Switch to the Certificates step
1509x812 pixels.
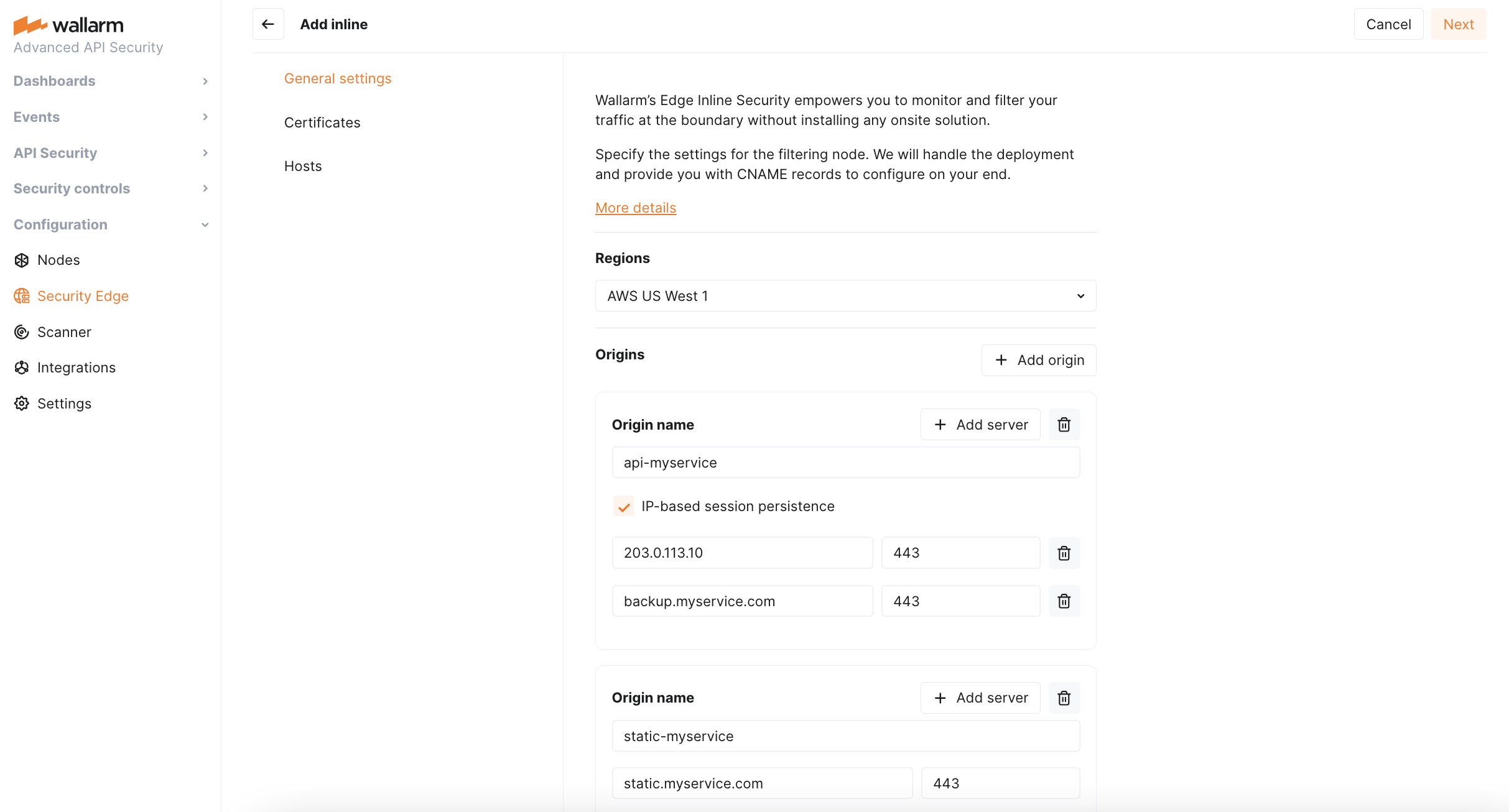322,122
